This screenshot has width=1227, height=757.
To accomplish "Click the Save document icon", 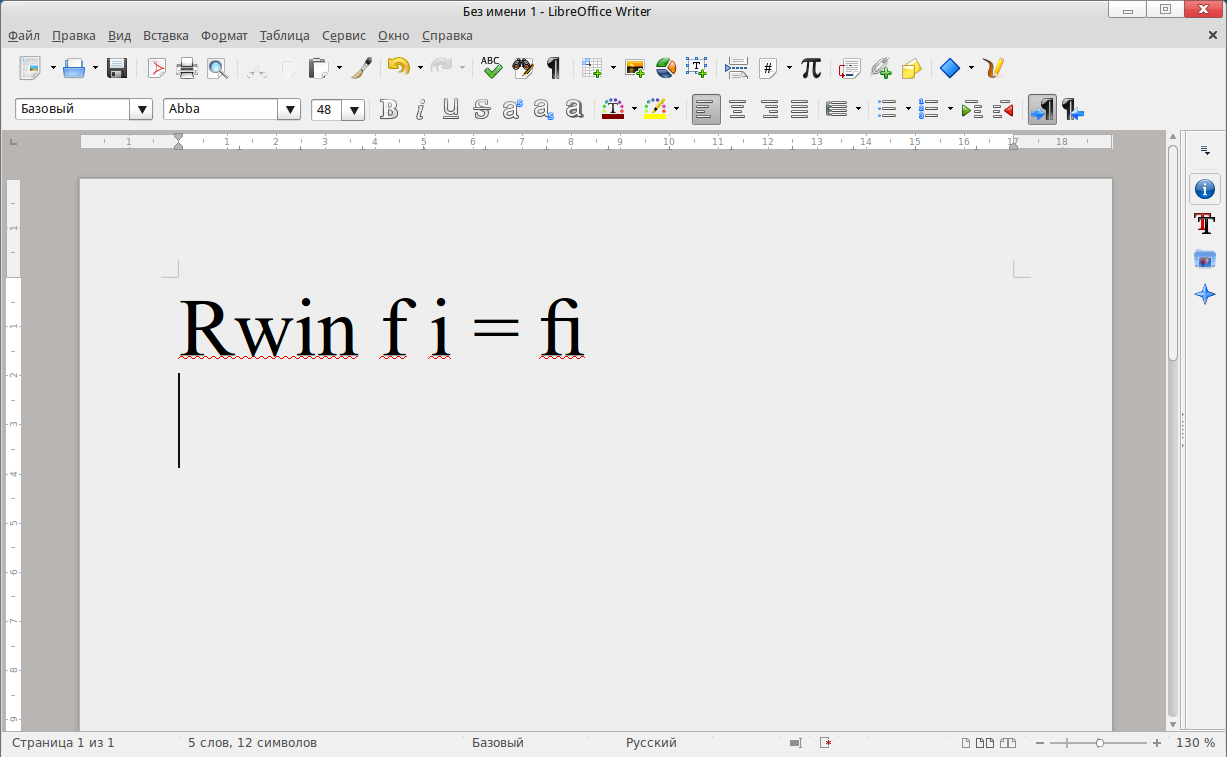I will pyautogui.click(x=117, y=68).
